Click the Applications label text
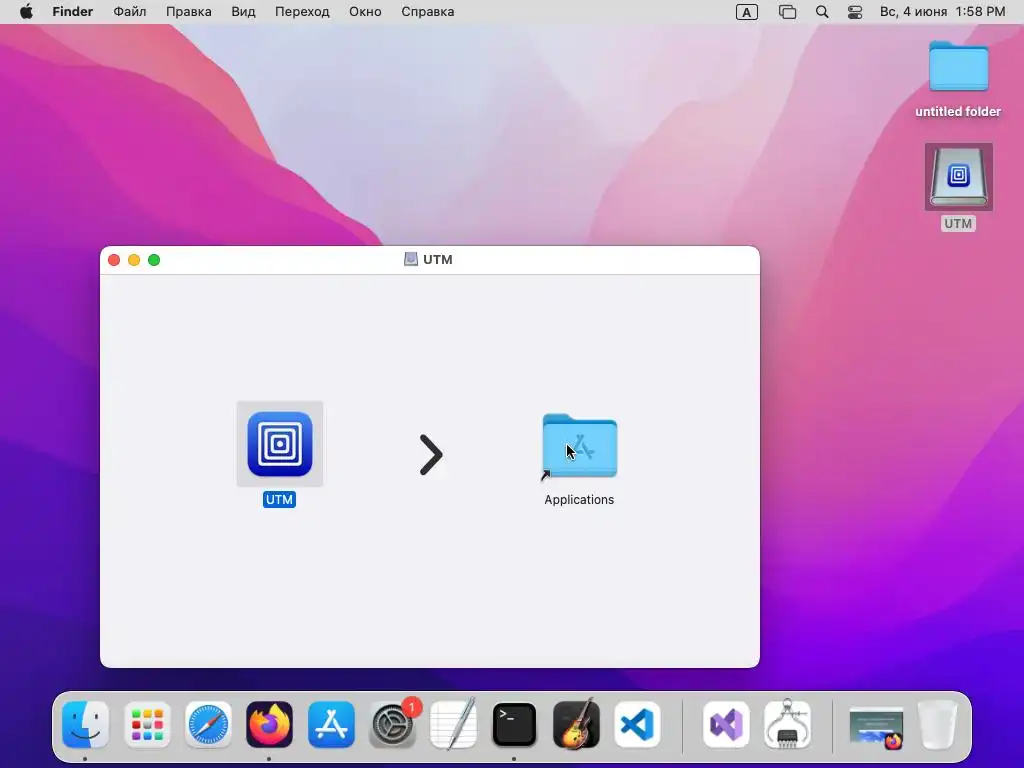Viewport: 1024px width, 768px height. pyautogui.click(x=579, y=500)
